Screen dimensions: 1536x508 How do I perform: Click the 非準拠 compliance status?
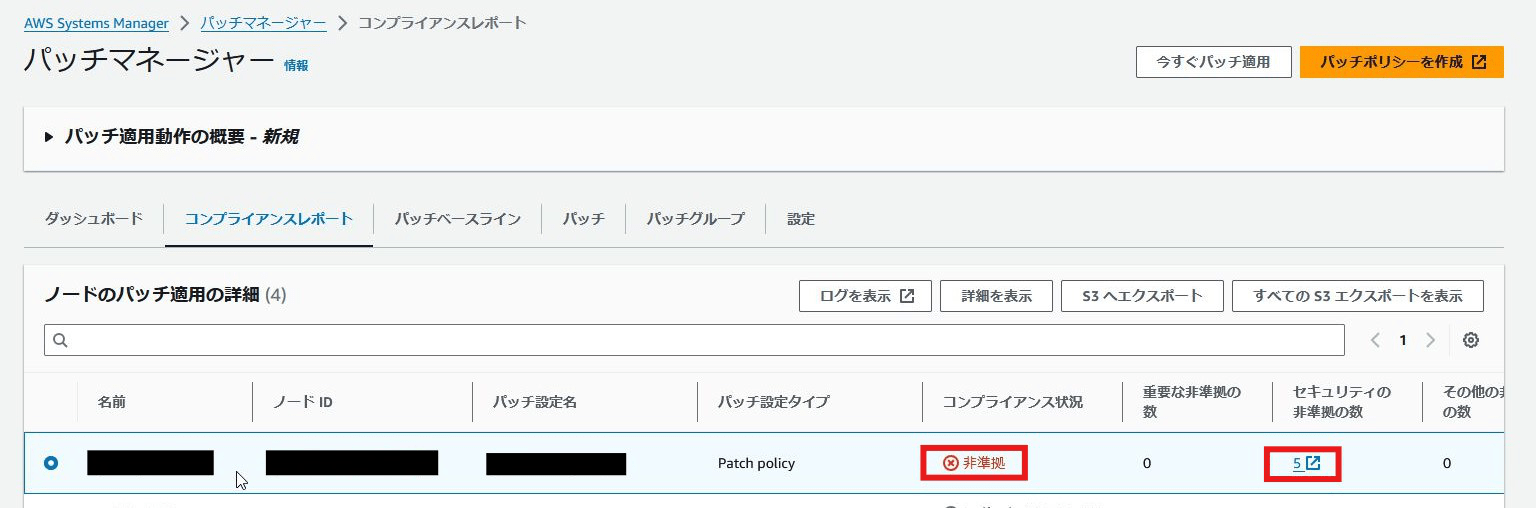(x=974, y=463)
